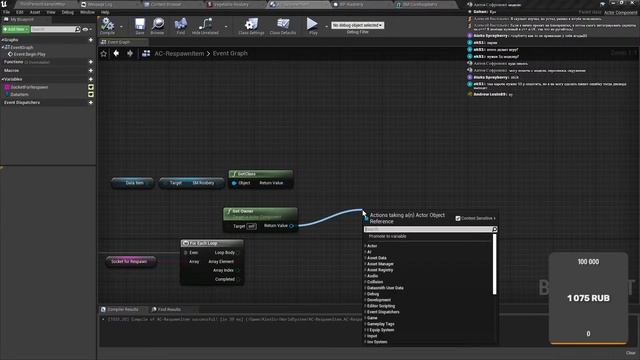Click Loop Body pin on For Each Loop
This screenshot has width=640, height=360.
click(x=238, y=253)
